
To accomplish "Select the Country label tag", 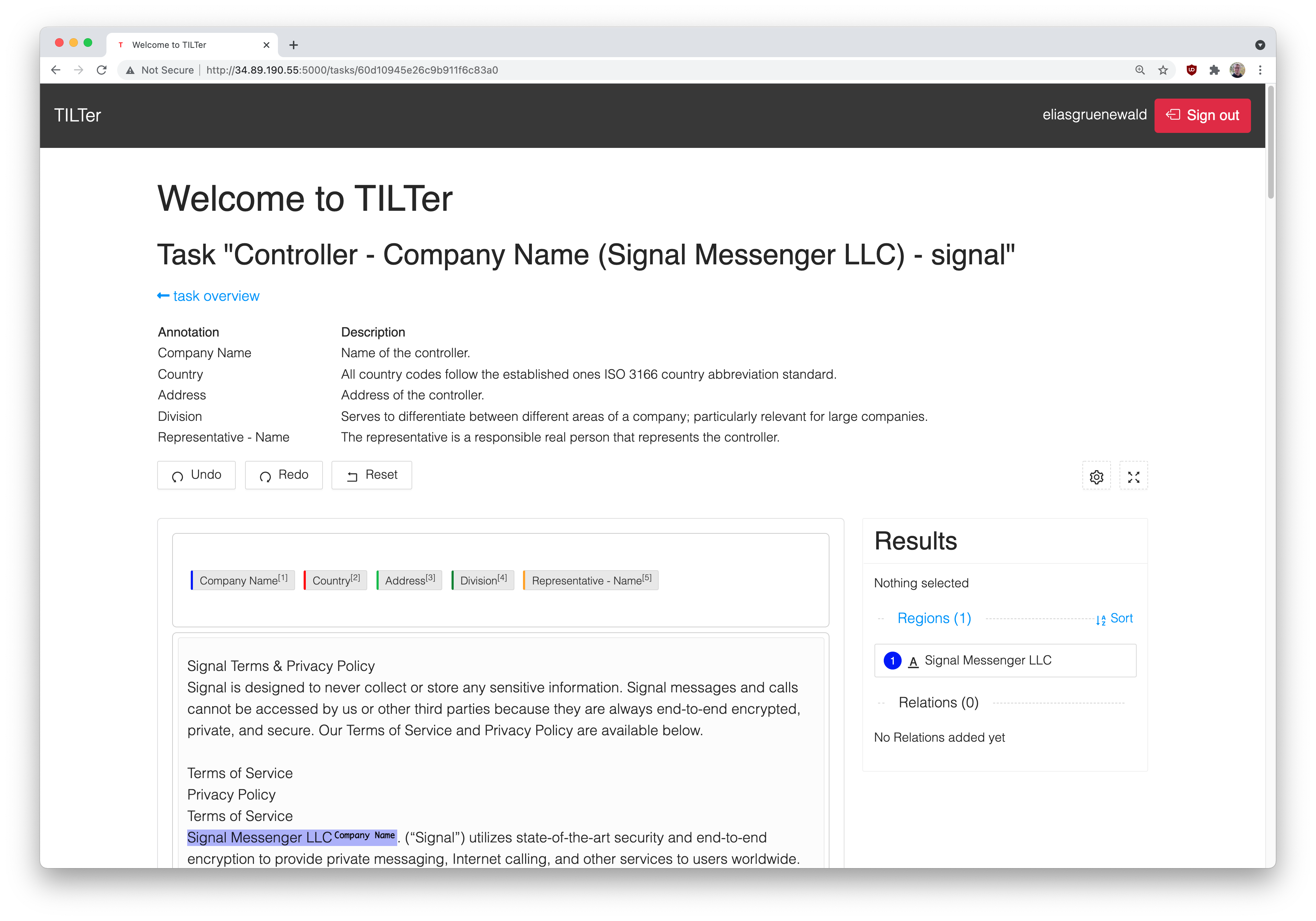I will [336, 580].
